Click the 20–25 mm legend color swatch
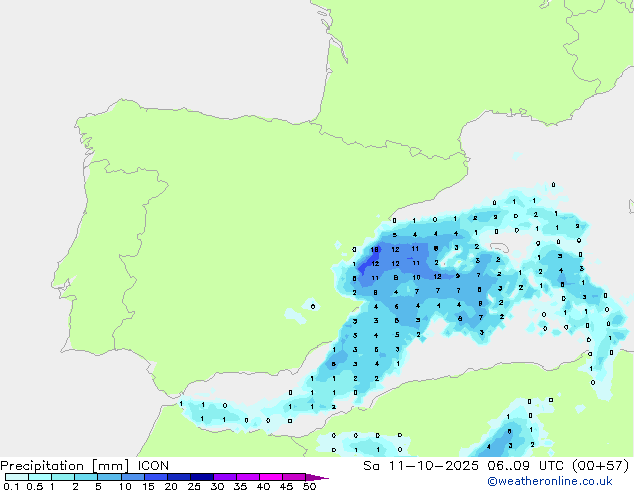This screenshot has width=634, height=490. coord(179,477)
